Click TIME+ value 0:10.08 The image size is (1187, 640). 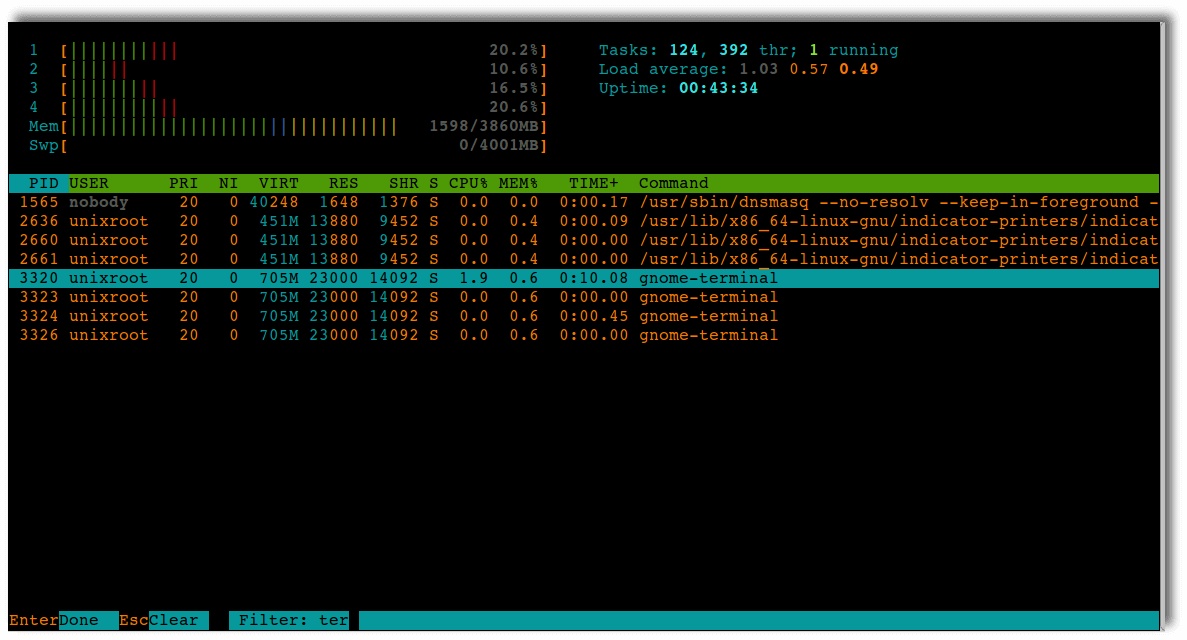(x=594, y=278)
